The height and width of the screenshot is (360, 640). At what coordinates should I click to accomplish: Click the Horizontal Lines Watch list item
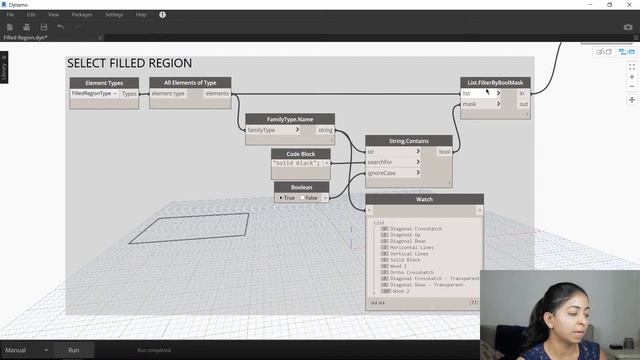(412, 247)
